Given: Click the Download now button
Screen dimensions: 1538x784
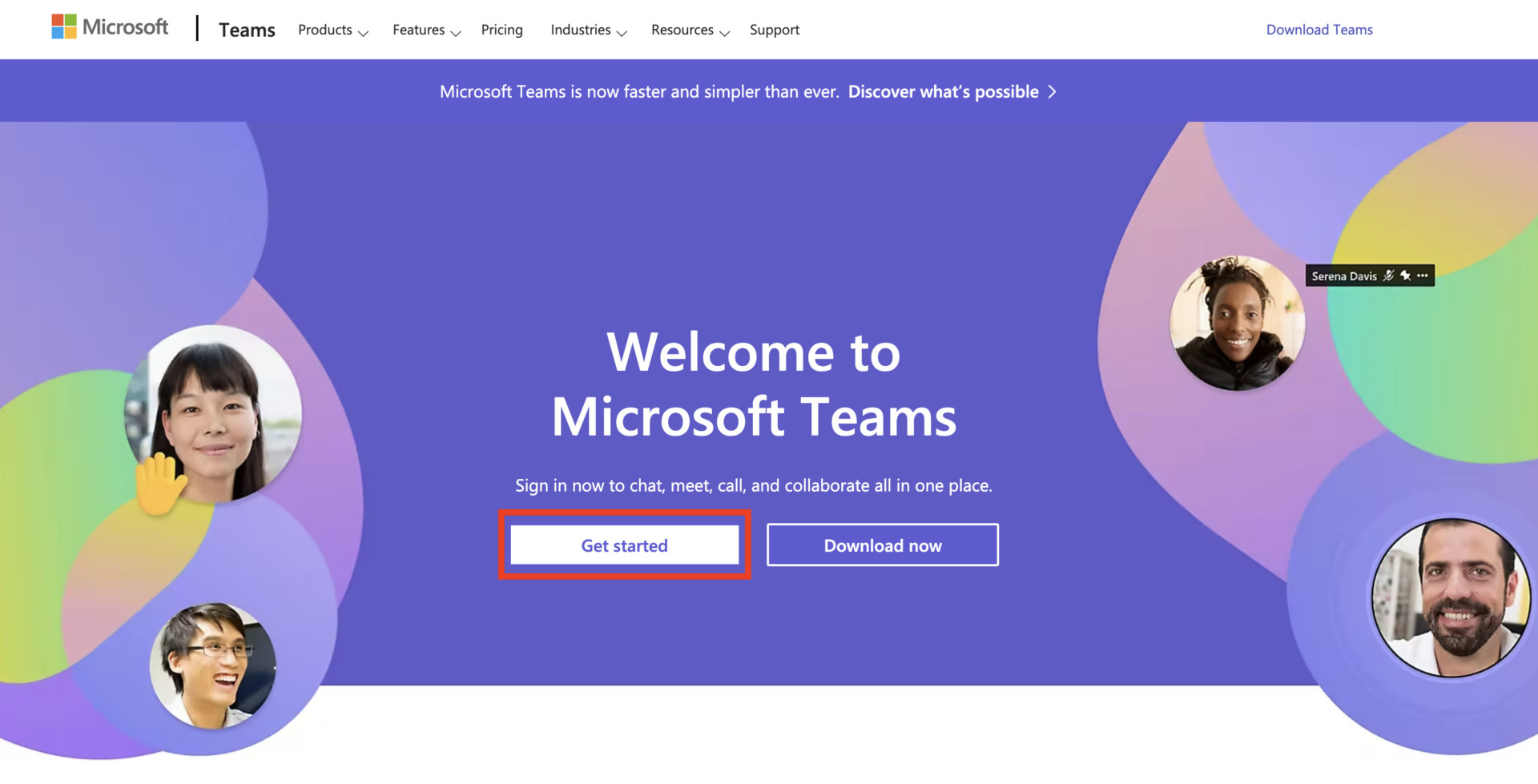Looking at the screenshot, I should pos(882,545).
